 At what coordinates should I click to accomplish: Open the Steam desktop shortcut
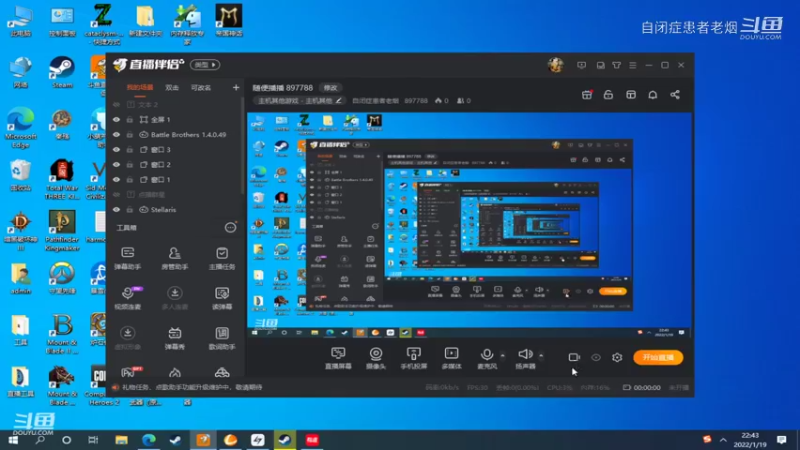click(62, 72)
